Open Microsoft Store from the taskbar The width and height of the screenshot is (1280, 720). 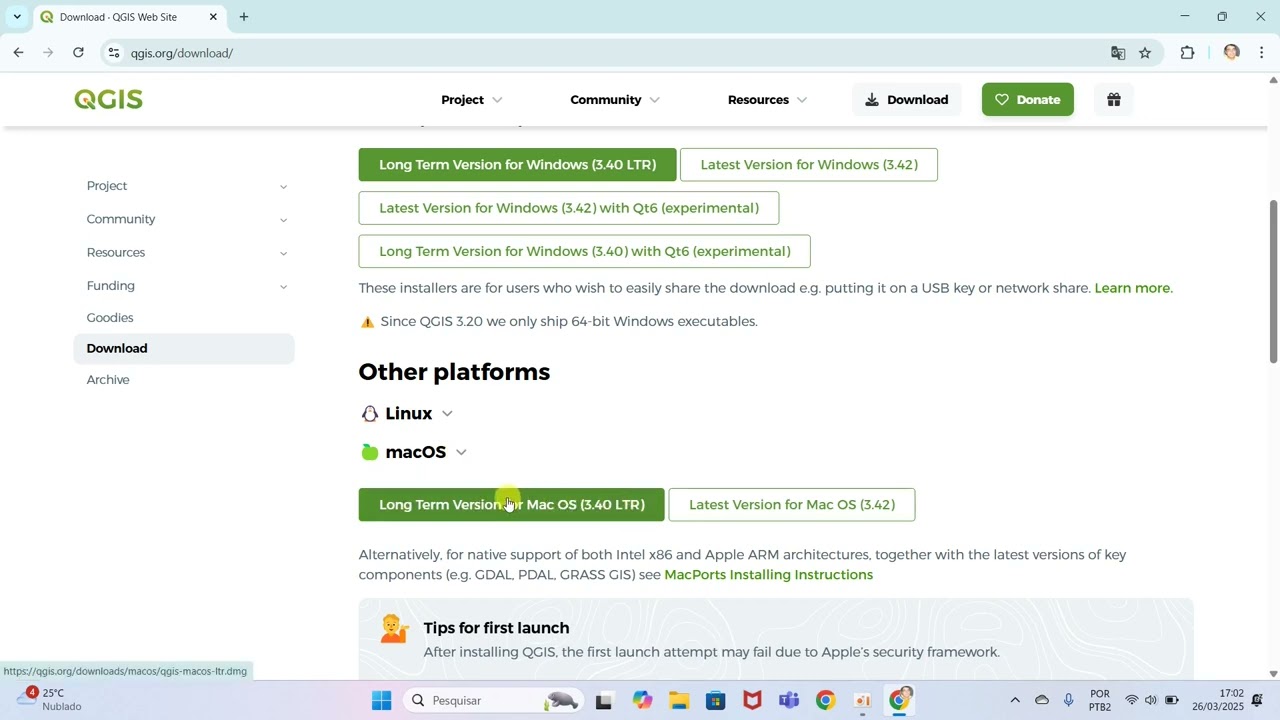point(716,700)
